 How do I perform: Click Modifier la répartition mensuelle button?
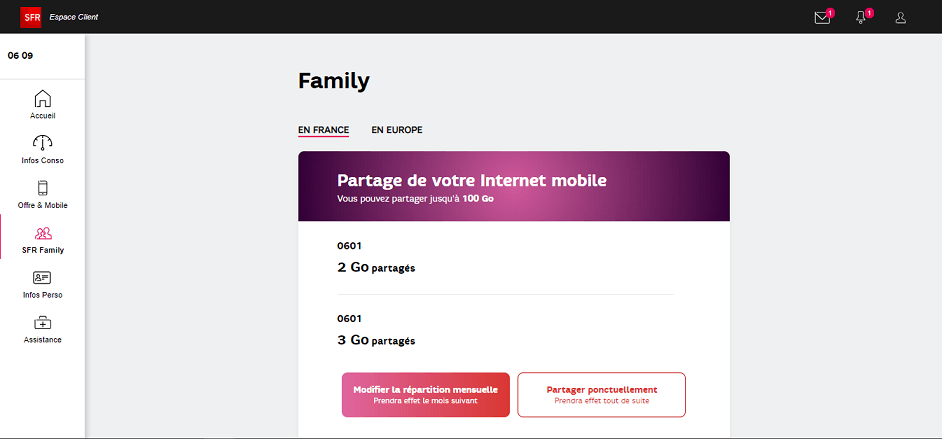point(426,394)
